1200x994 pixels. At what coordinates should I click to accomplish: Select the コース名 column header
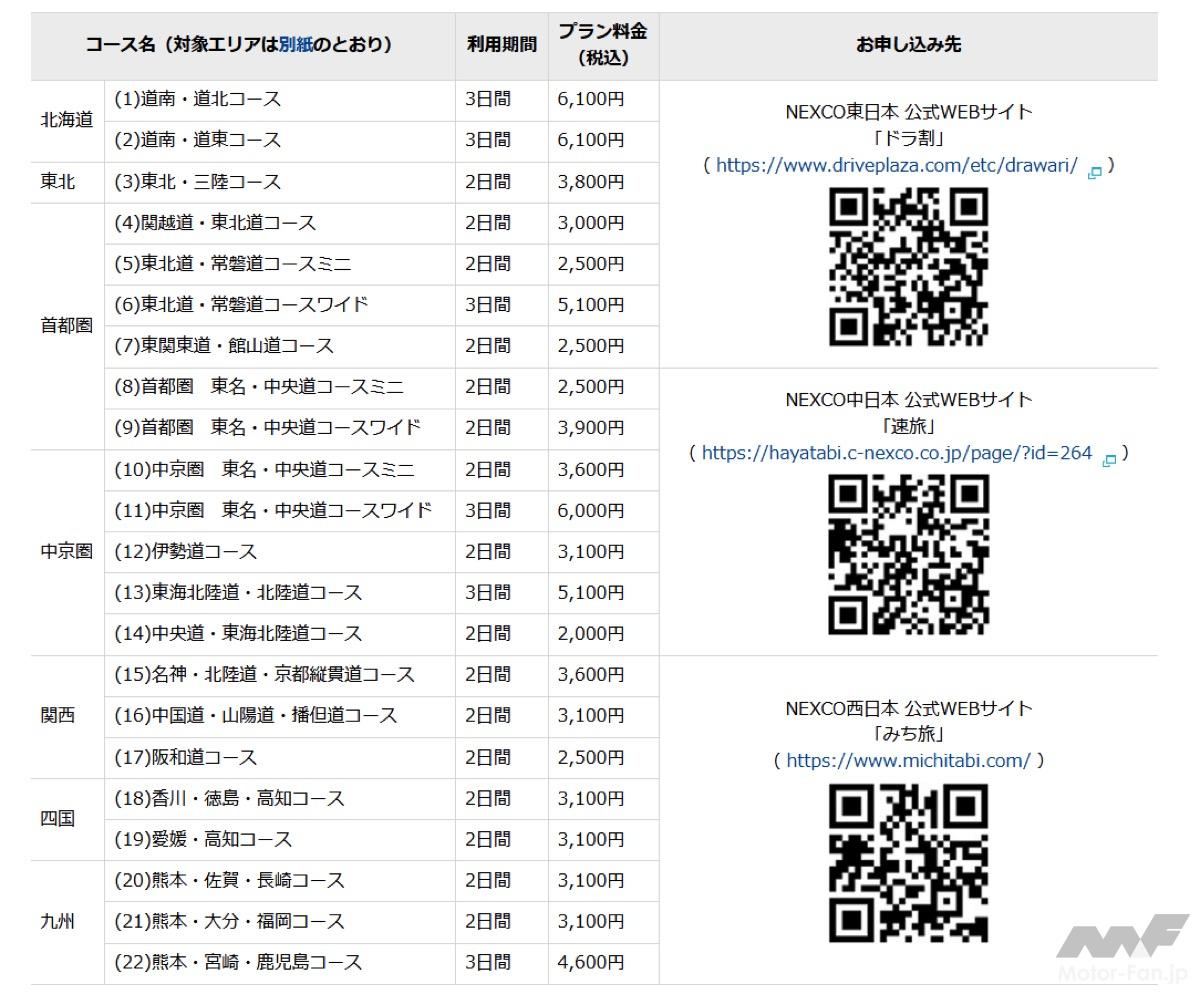pos(243,46)
